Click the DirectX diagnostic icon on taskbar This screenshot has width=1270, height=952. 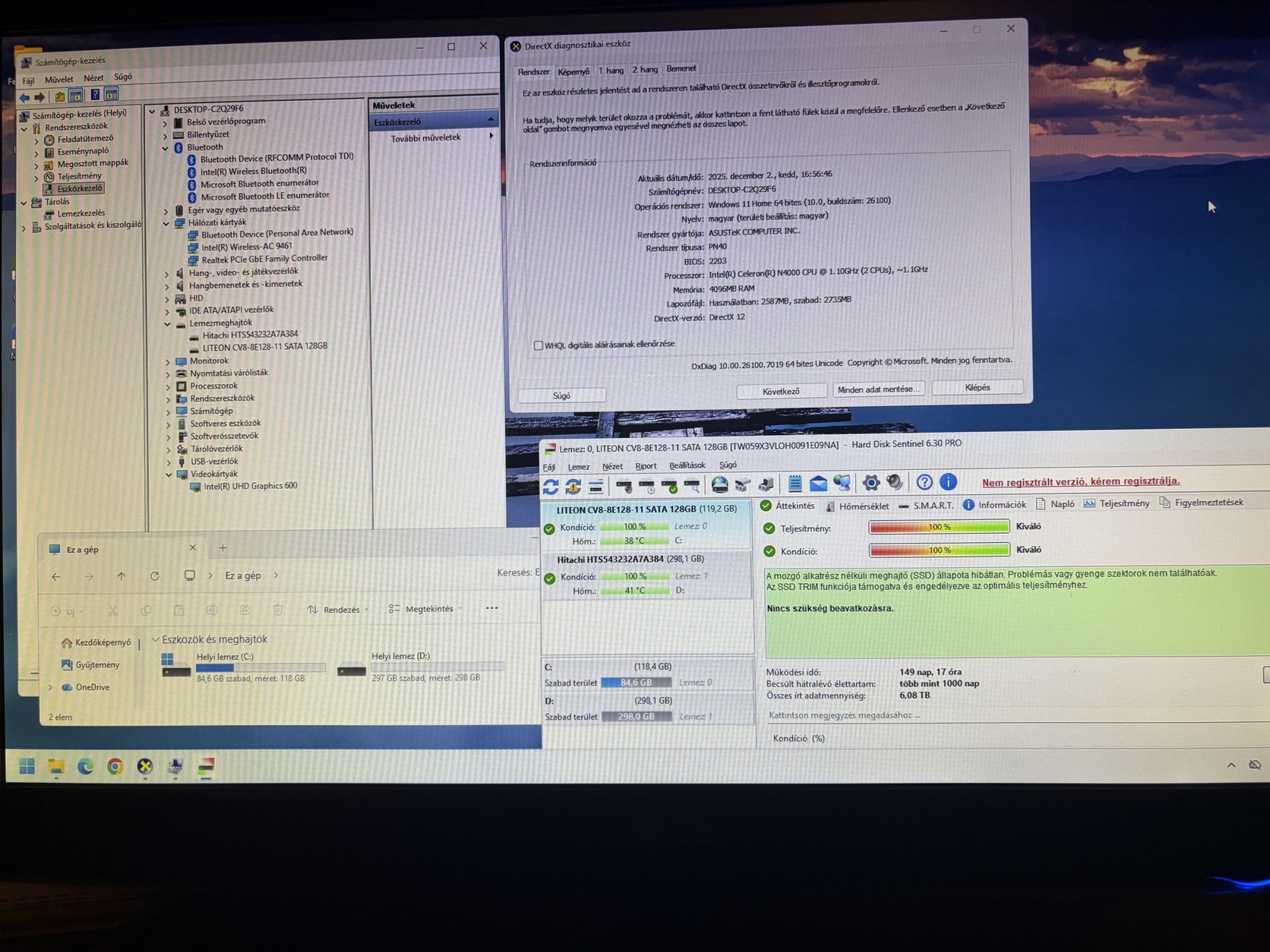tap(144, 767)
